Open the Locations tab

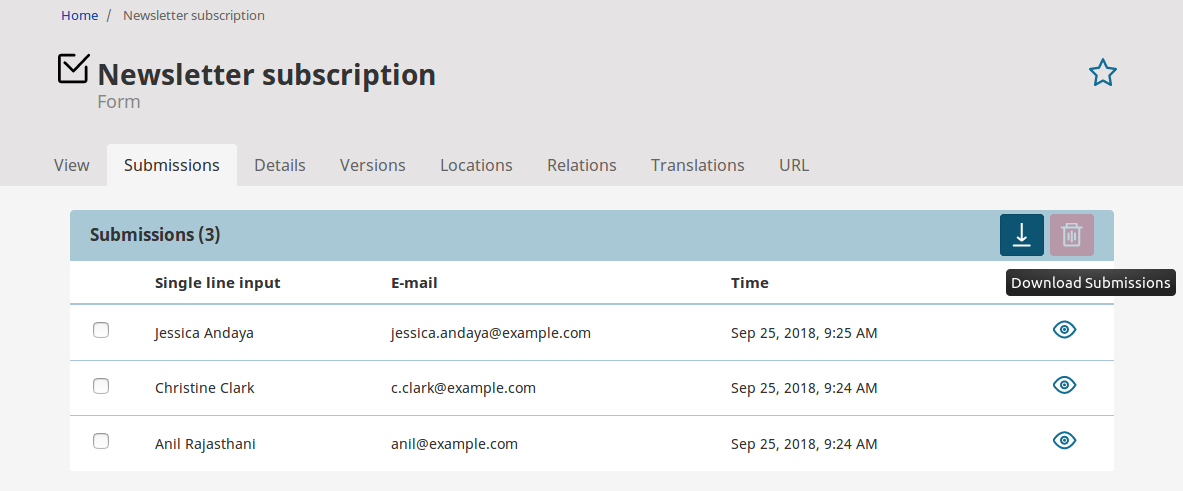point(476,165)
